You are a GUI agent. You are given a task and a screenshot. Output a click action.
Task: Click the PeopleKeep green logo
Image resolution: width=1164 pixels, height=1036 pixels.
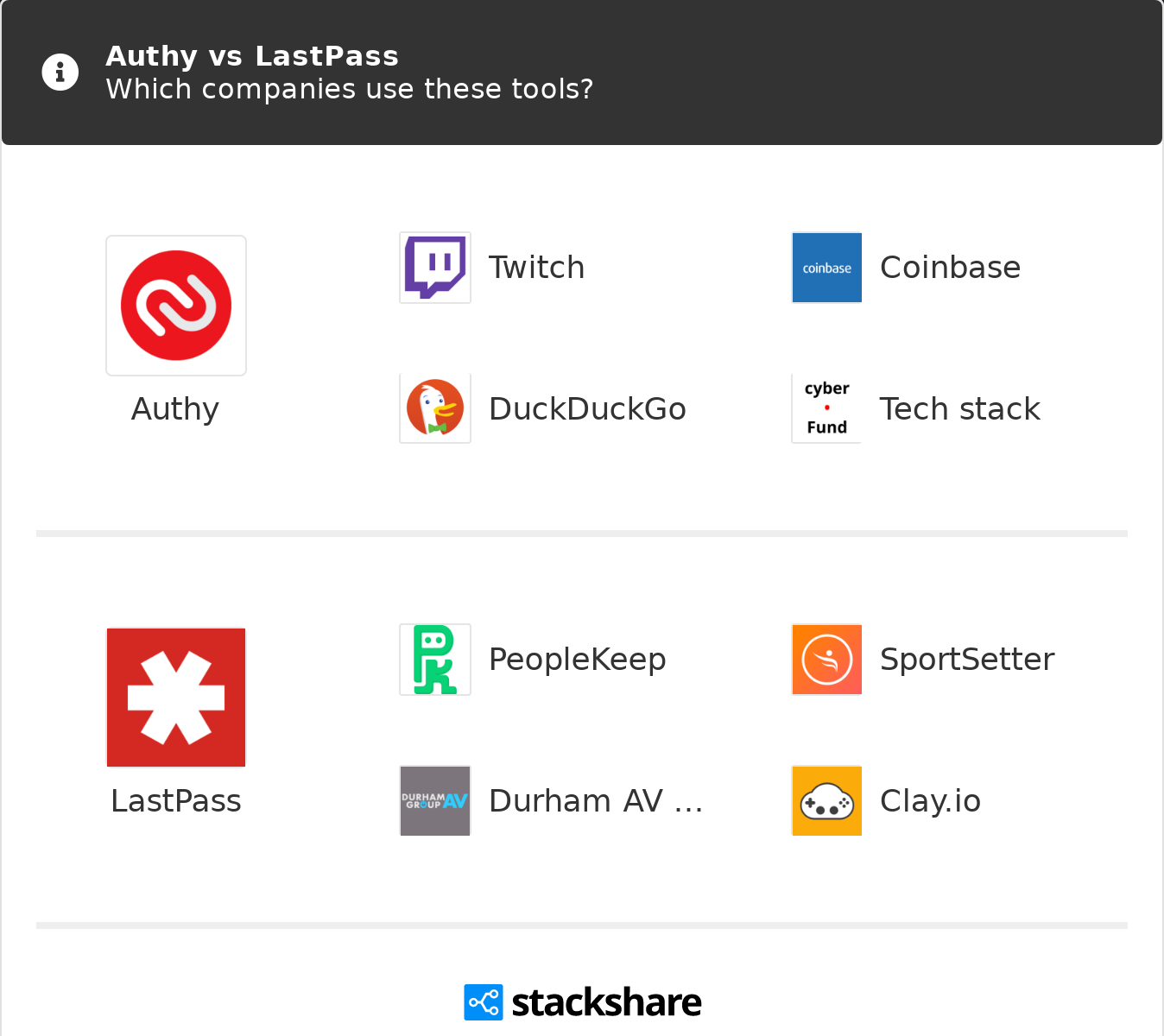tap(435, 660)
